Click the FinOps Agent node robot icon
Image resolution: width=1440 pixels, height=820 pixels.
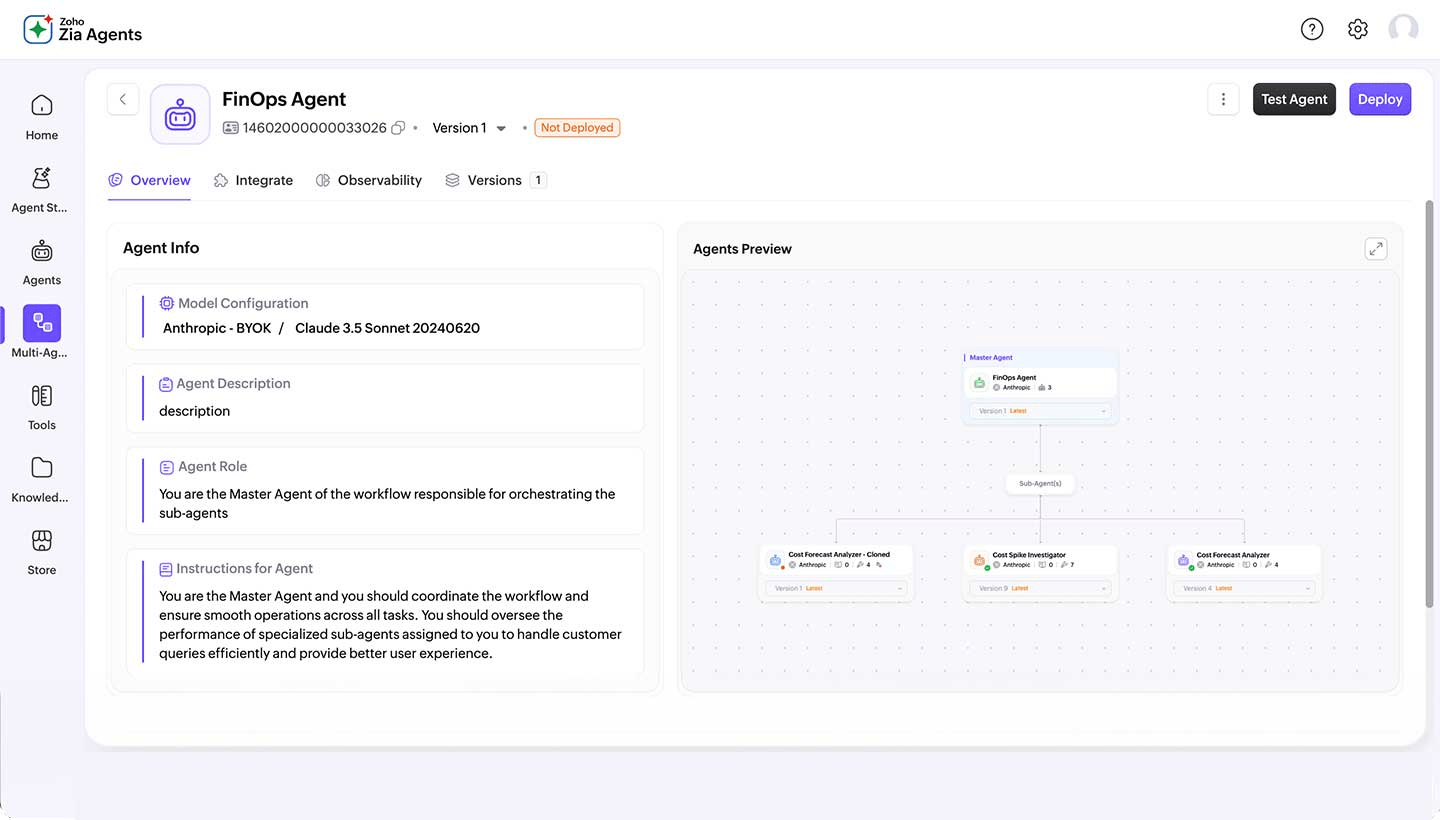[x=980, y=382]
